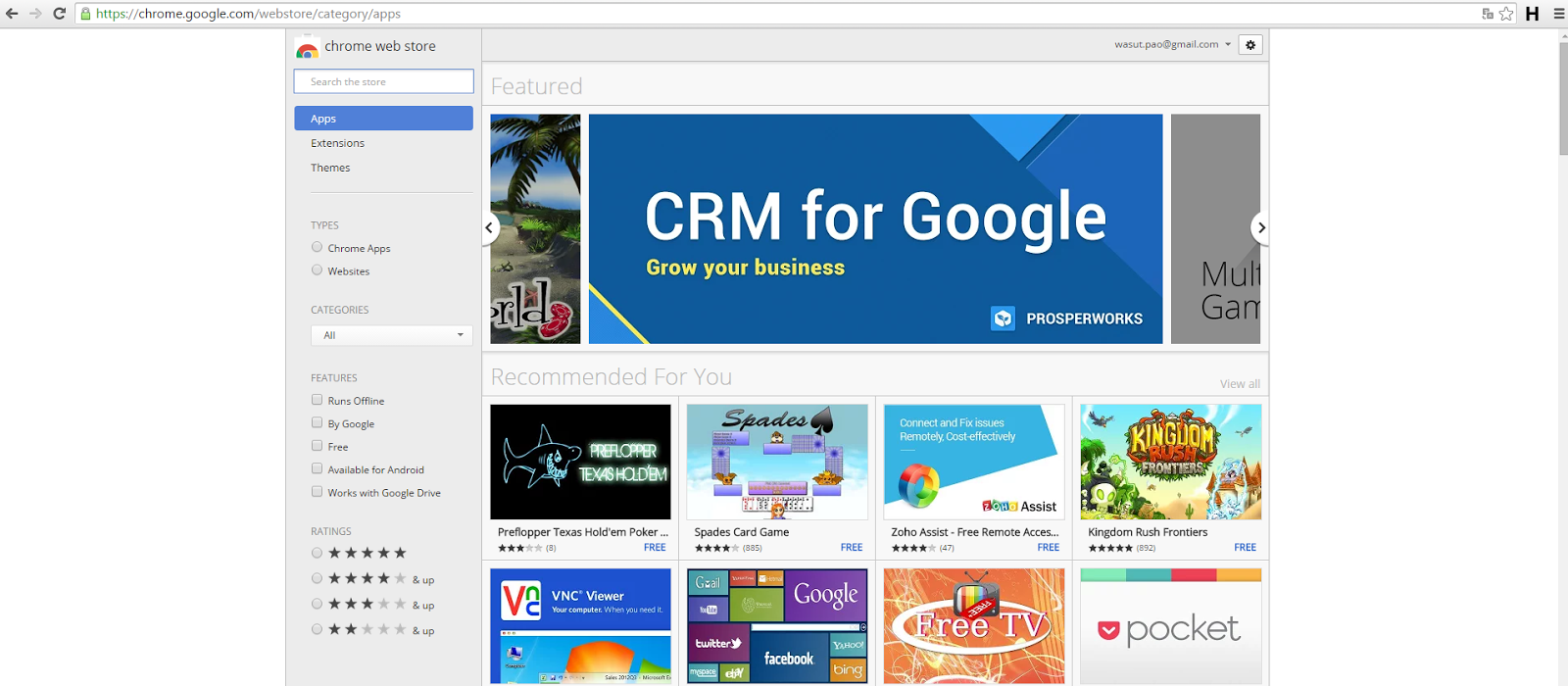1568x686 pixels.
Task: Select the Websites type radio
Action: [317, 269]
